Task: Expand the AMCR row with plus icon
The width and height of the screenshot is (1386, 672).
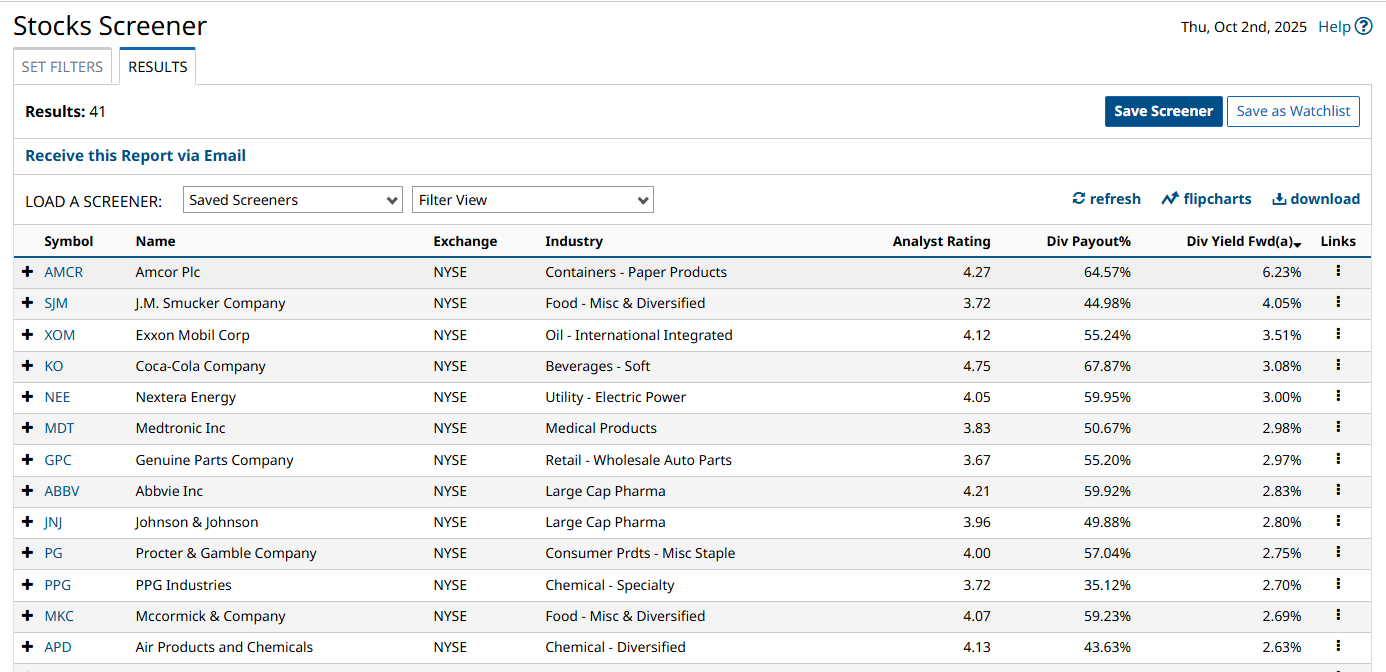Action: tap(27, 272)
